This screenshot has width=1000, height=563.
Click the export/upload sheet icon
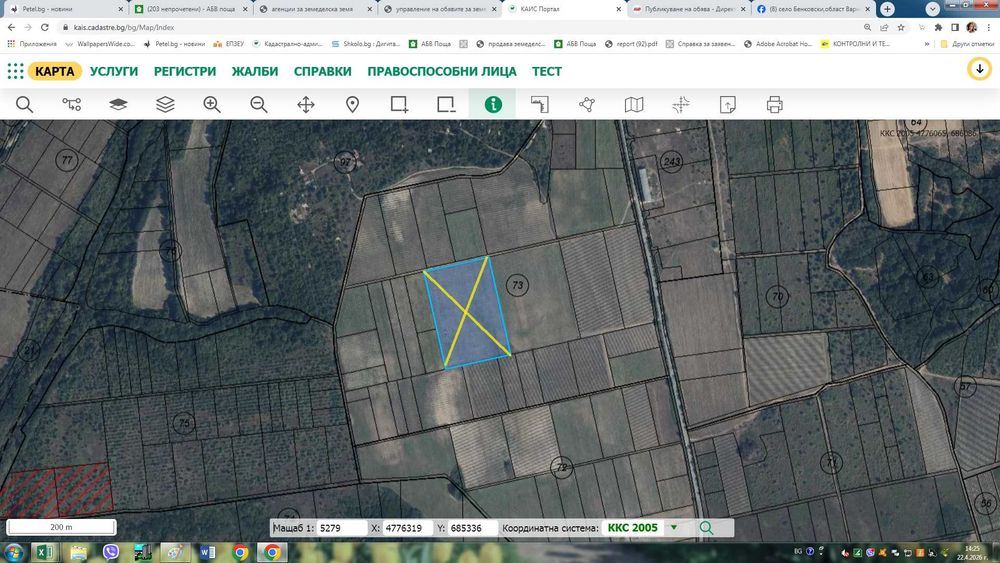[728, 105]
